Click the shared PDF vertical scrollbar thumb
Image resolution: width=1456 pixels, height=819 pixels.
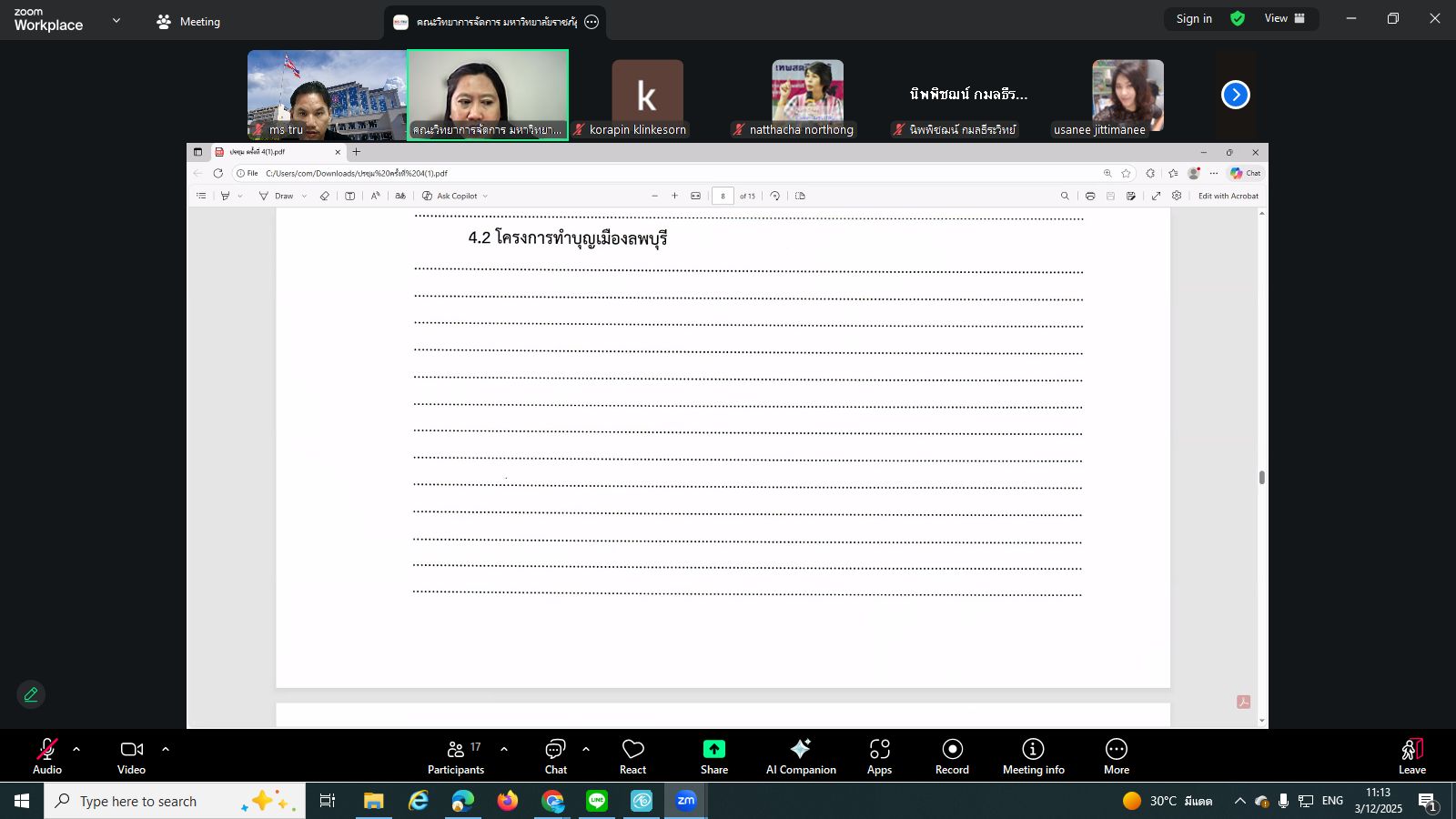pos(1261,478)
